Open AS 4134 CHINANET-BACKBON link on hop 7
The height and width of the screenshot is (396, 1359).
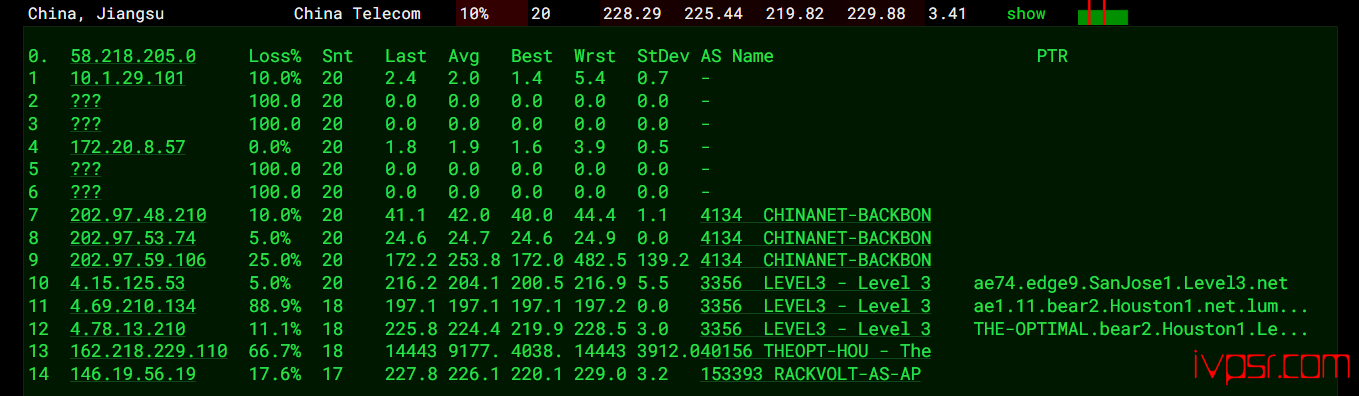coord(816,215)
